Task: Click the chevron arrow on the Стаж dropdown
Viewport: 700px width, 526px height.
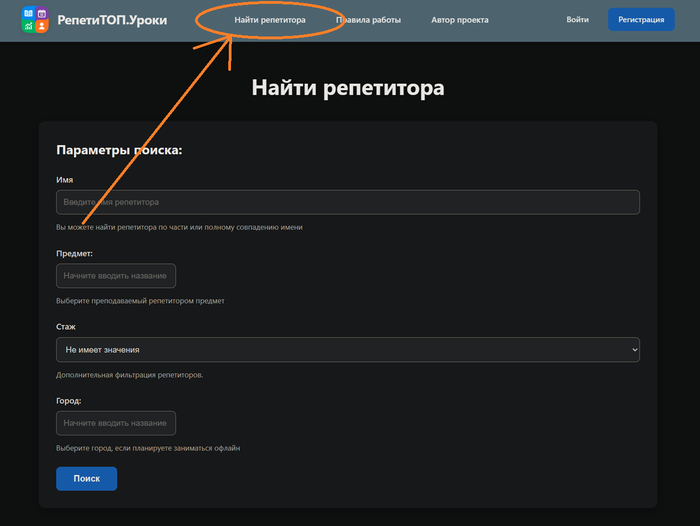Action: point(634,350)
